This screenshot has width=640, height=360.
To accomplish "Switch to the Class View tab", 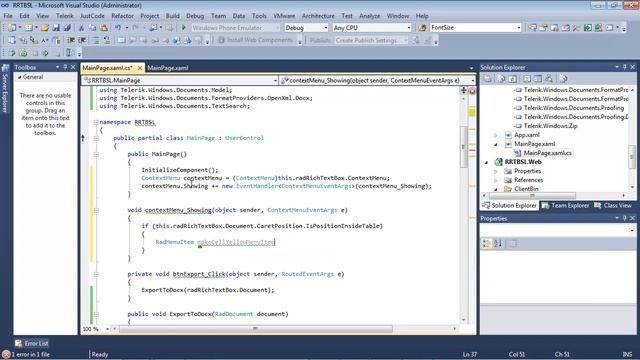I will pos(613,205).
